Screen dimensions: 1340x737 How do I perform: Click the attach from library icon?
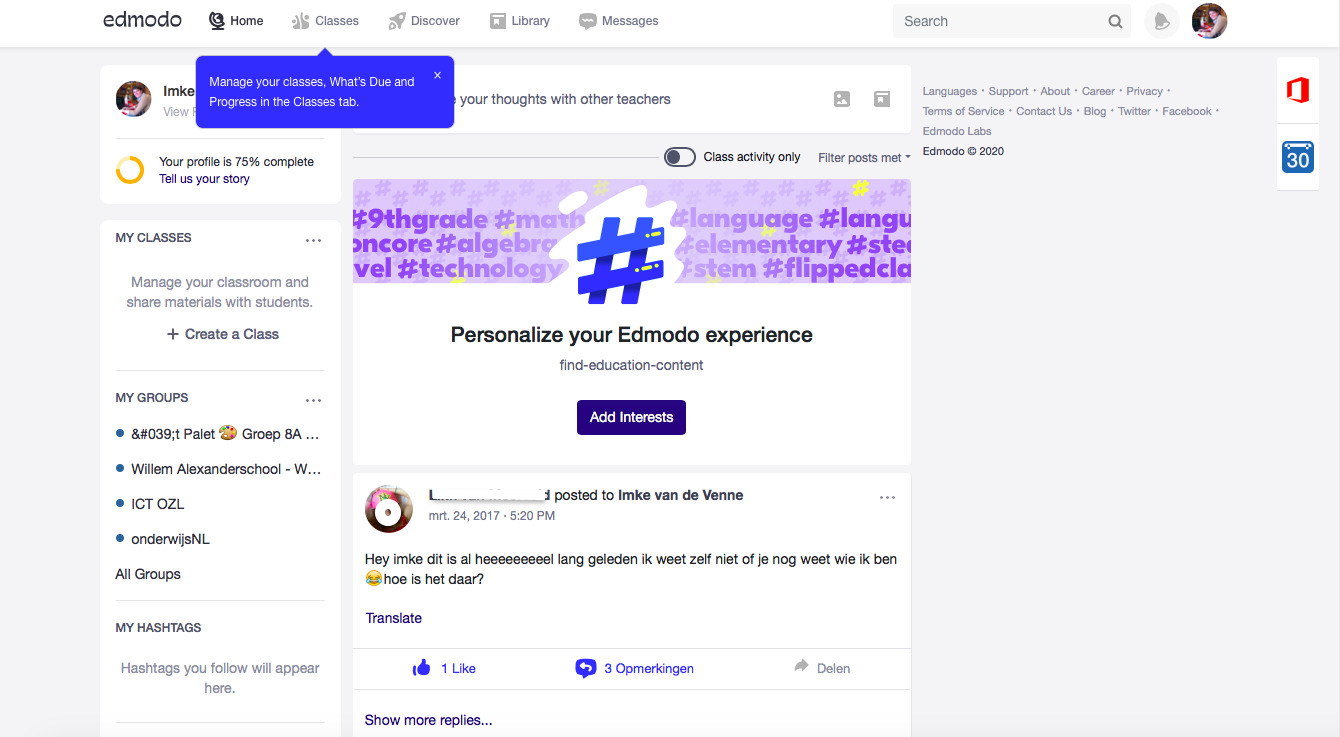[x=881, y=99]
